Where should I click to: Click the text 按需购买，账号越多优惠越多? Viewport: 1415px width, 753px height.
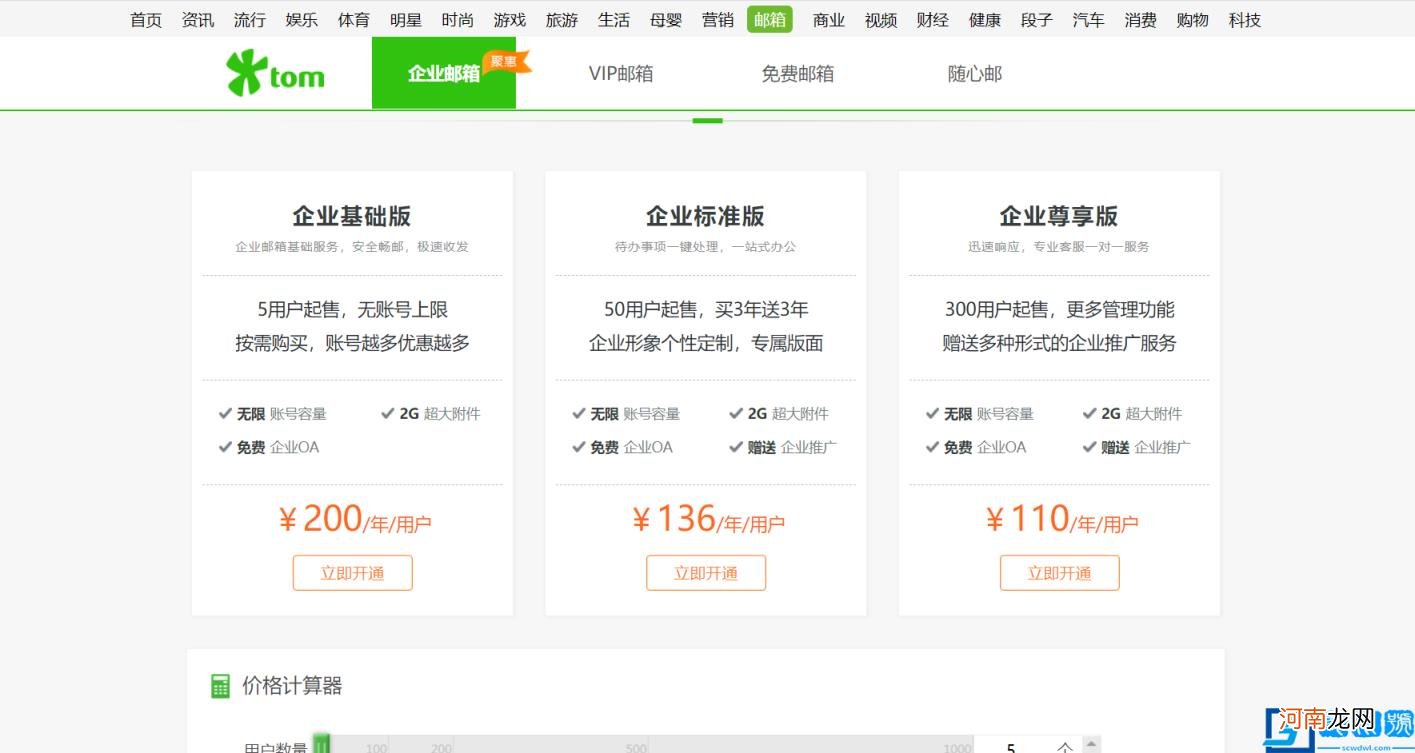point(352,343)
